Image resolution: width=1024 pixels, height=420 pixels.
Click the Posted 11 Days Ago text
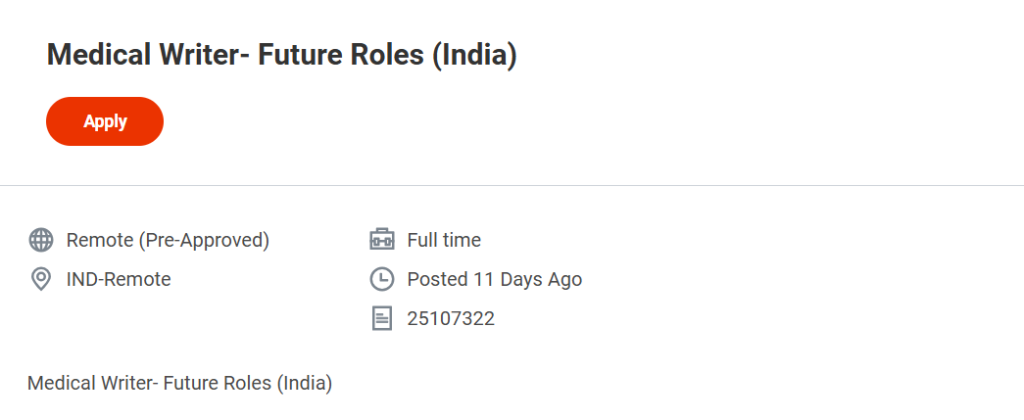pyautogui.click(x=494, y=280)
